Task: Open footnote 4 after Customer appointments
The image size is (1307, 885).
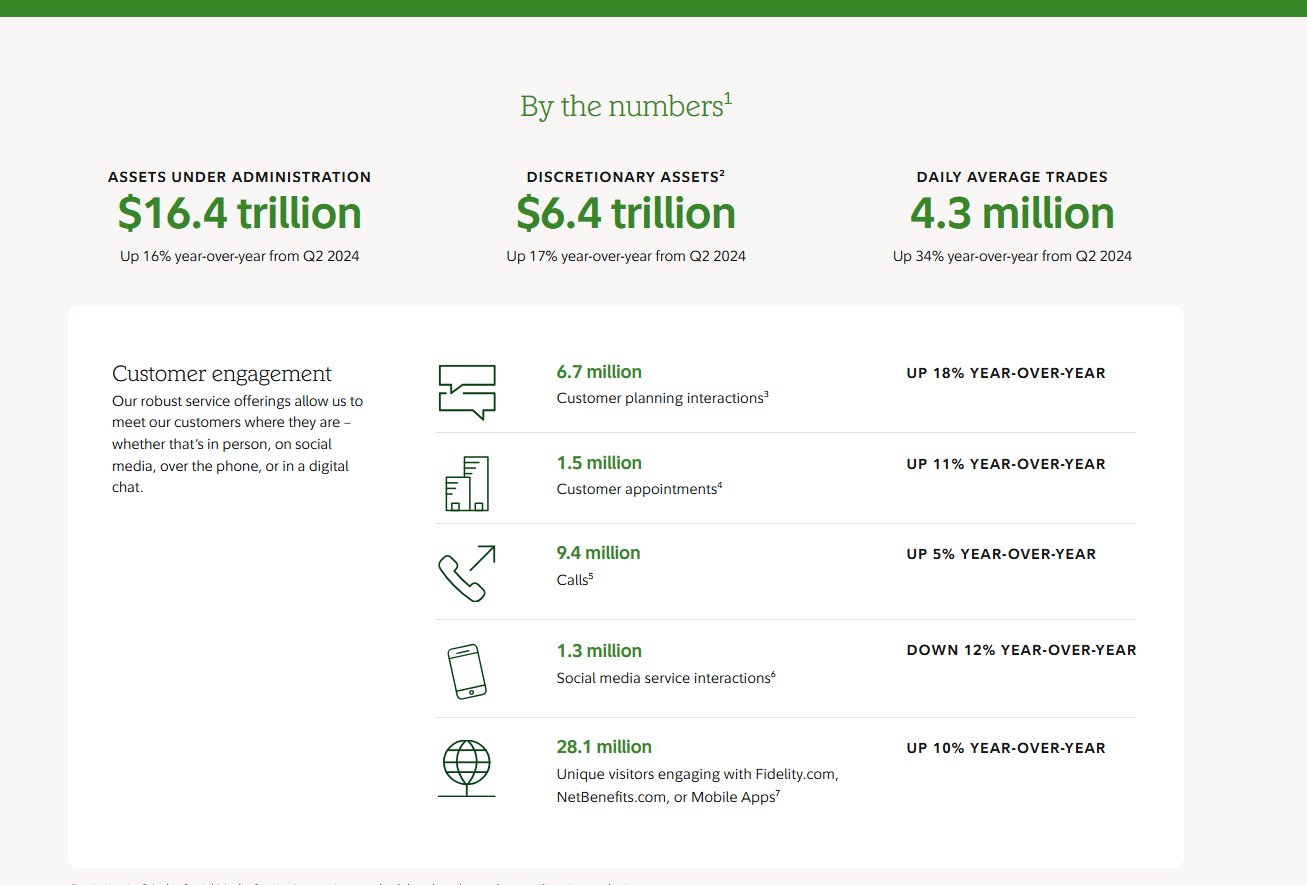Action: click(719, 485)
